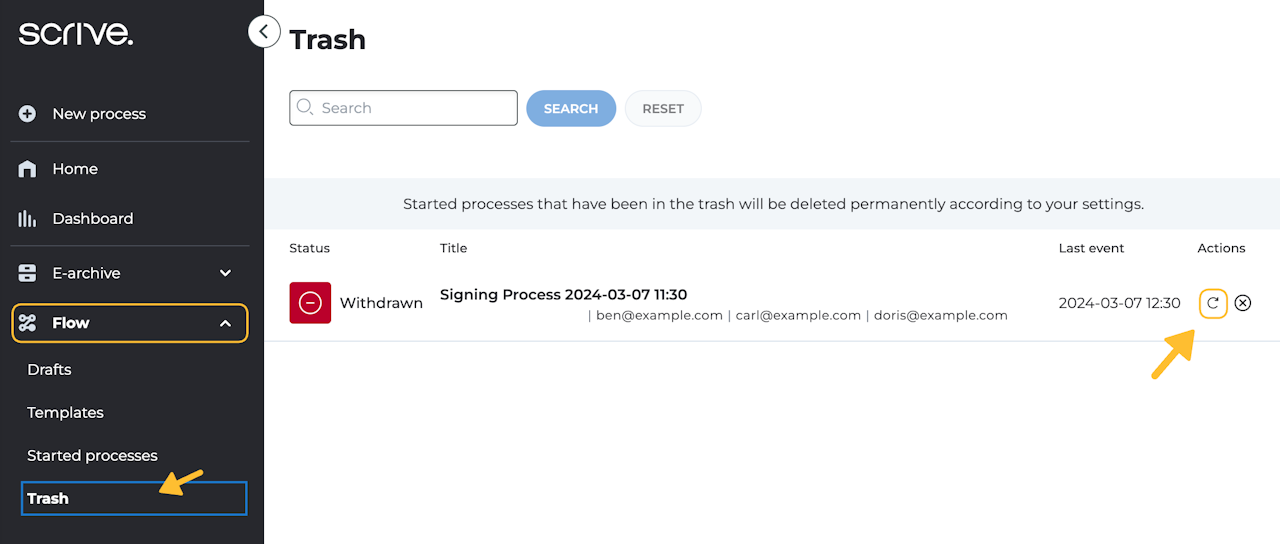Go to Started processes
This screenshot has width=1280, height=544.
coord(92,456)
